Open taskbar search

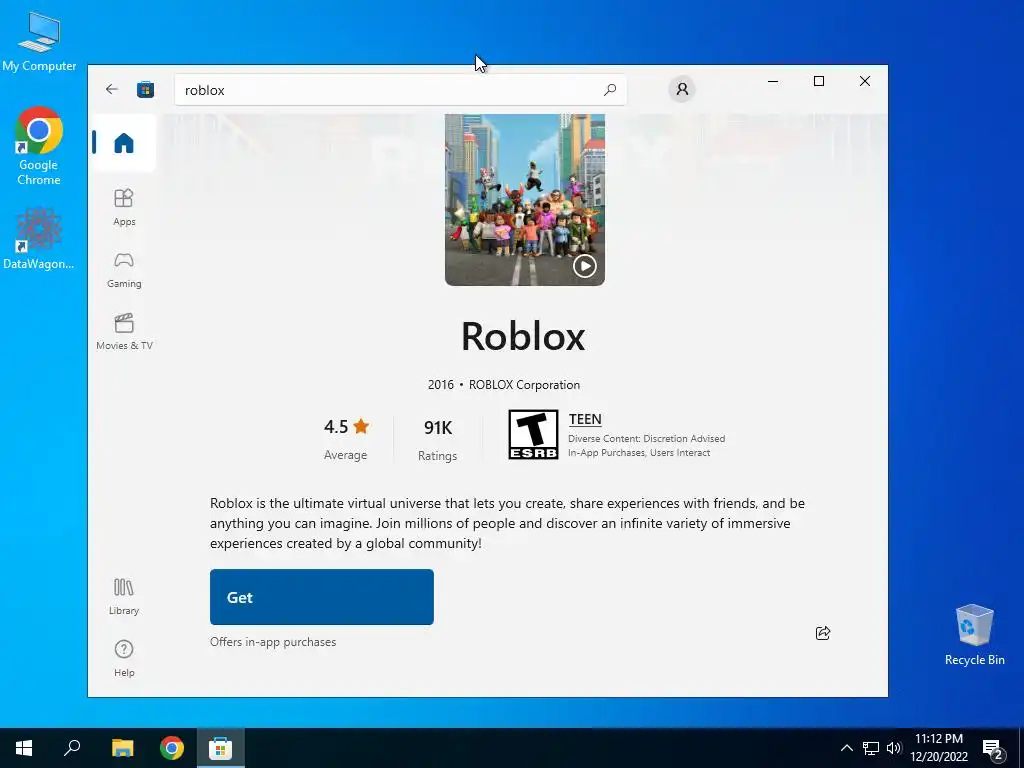pos(72,748)
